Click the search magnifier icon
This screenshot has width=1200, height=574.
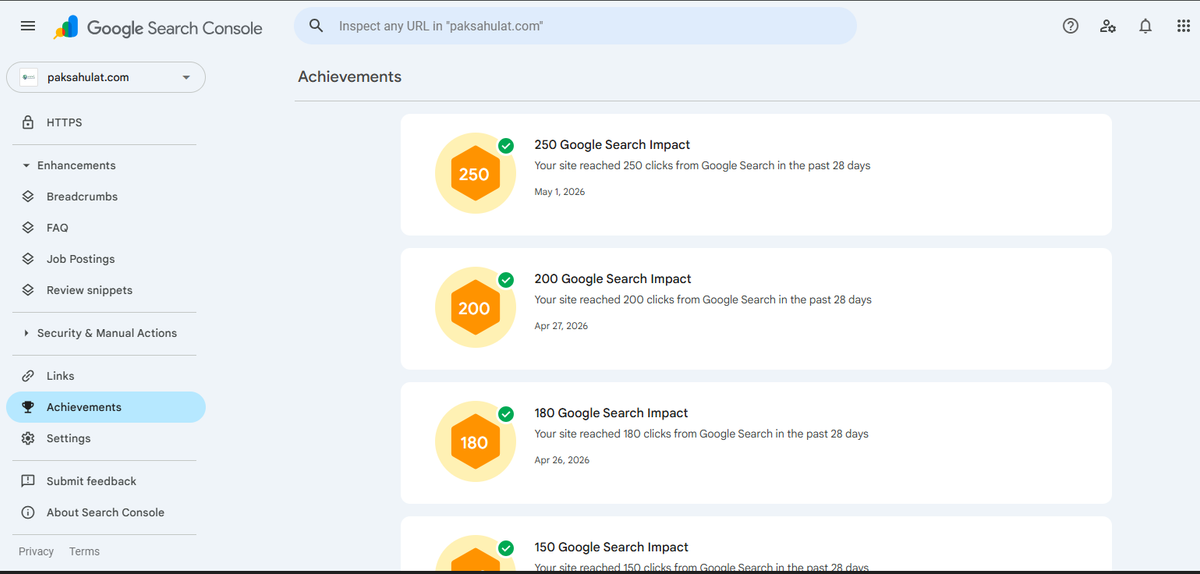click(316, 26)
